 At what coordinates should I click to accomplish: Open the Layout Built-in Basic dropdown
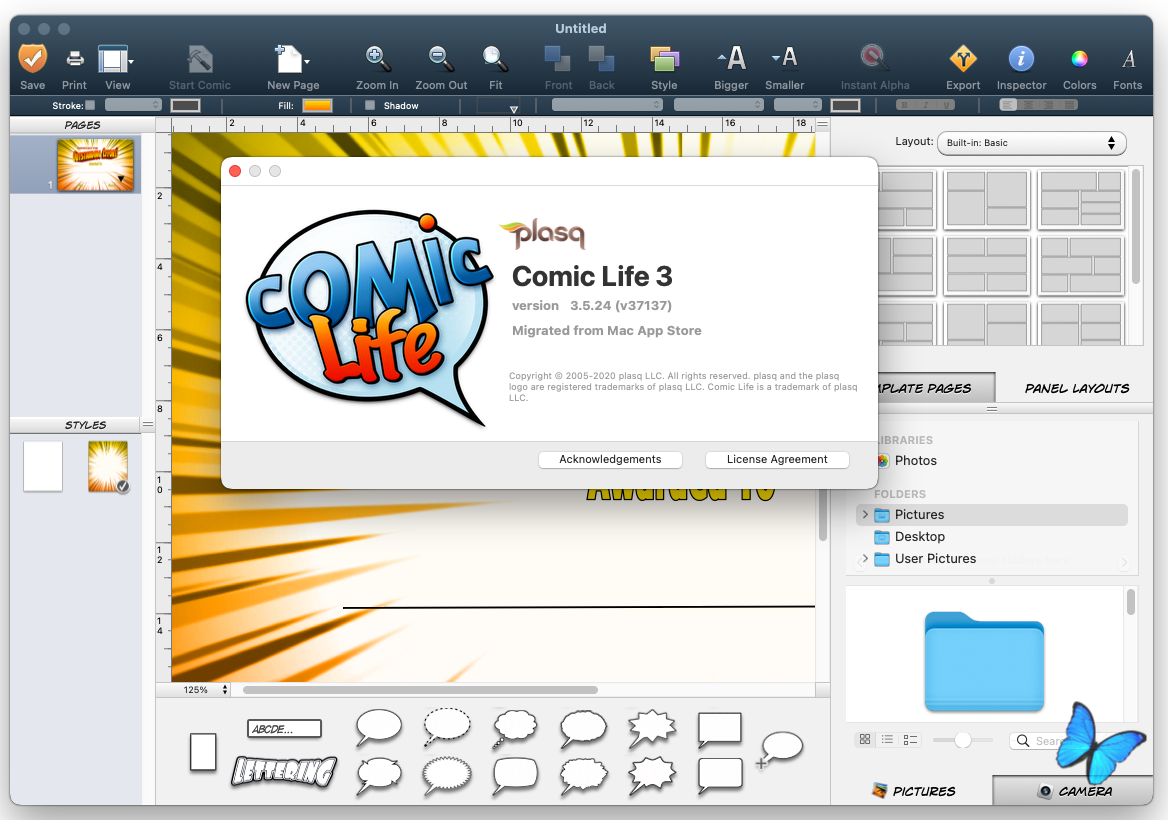(1032, 143)
